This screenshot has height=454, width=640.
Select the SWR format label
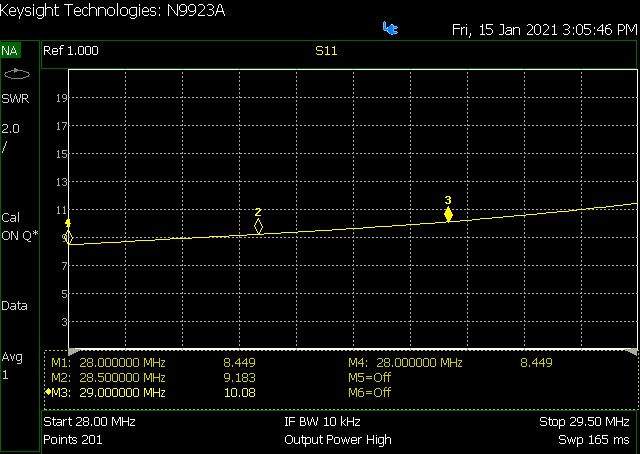point(16,99)
